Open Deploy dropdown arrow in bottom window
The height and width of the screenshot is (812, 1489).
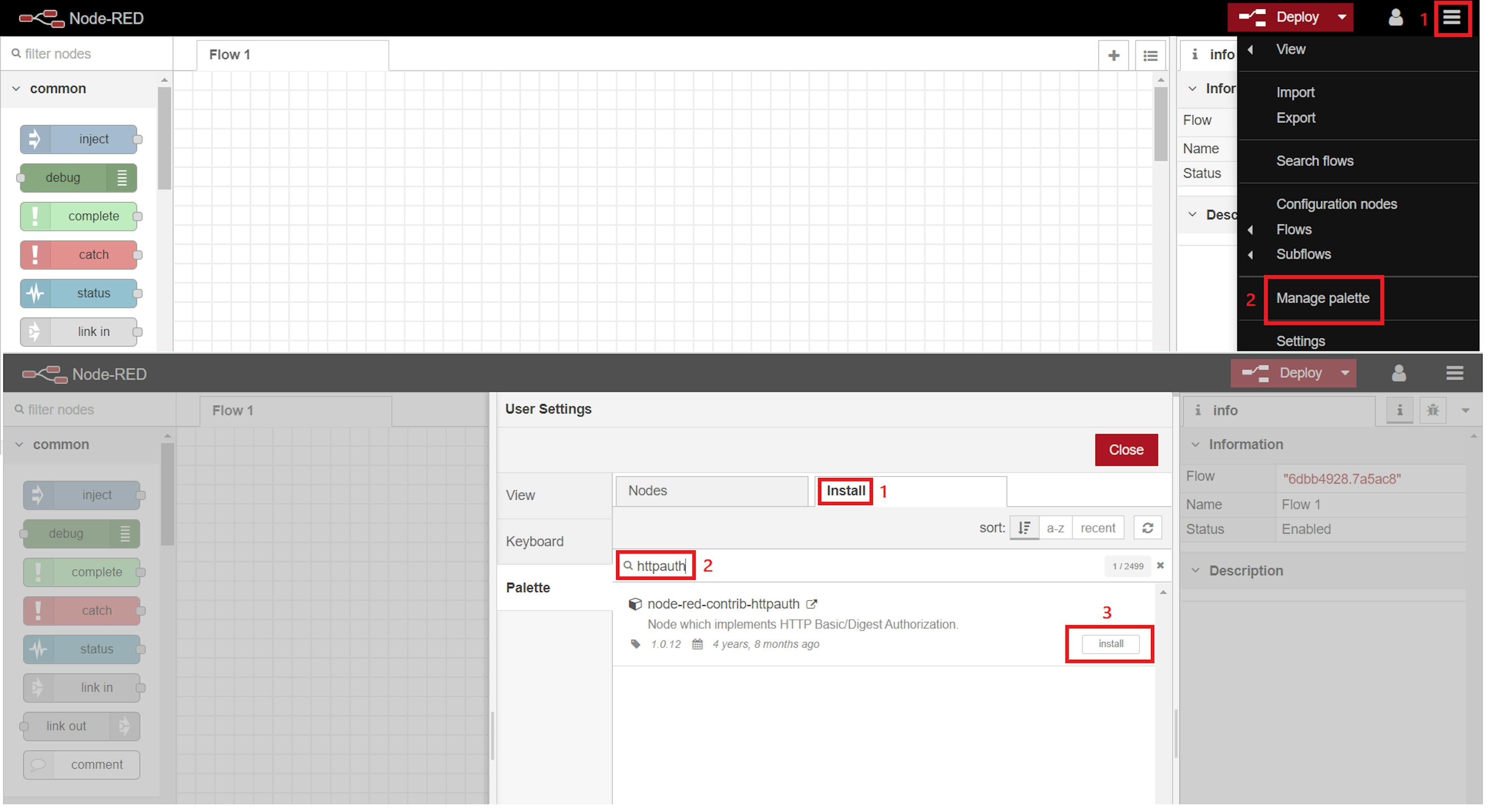coord(1345,373)
